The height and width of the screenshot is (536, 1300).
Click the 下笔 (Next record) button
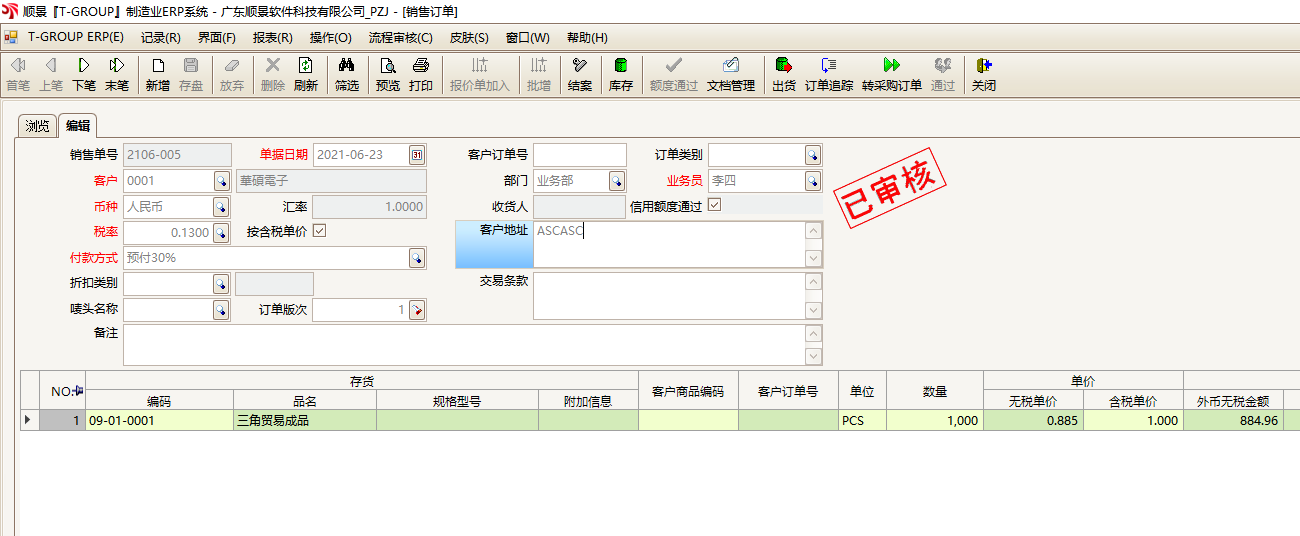84,74
